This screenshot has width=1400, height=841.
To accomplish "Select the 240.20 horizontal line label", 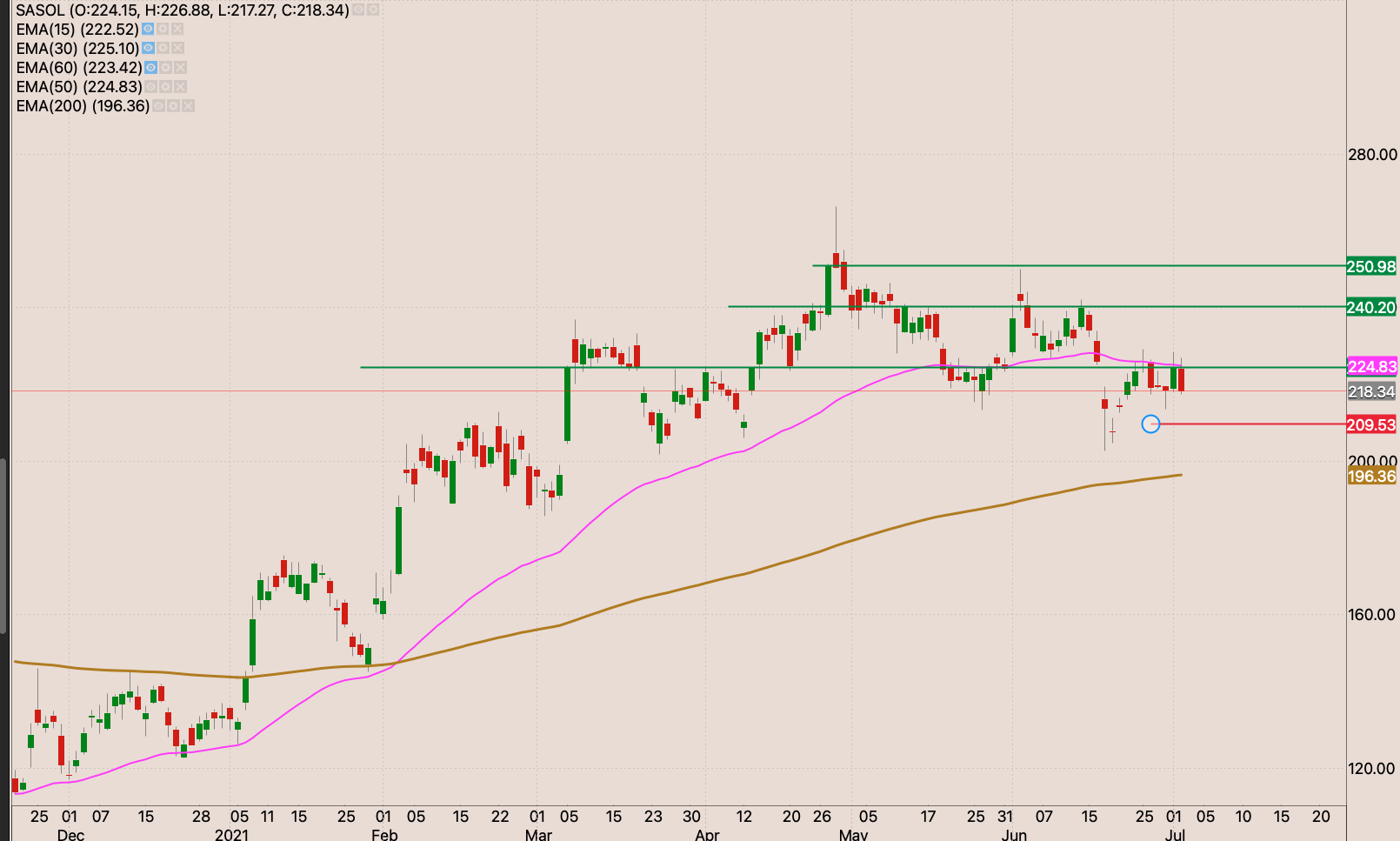I will click(1371, 307).
